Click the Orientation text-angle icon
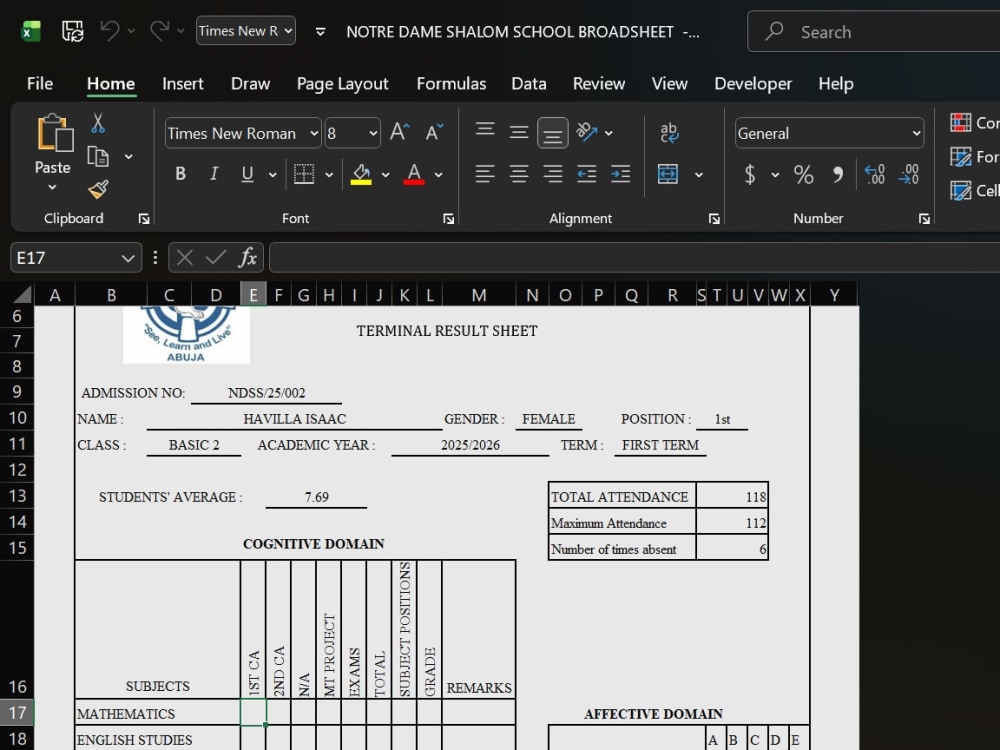Screen dimensions: 1000x750 click(x=587, y=132)
